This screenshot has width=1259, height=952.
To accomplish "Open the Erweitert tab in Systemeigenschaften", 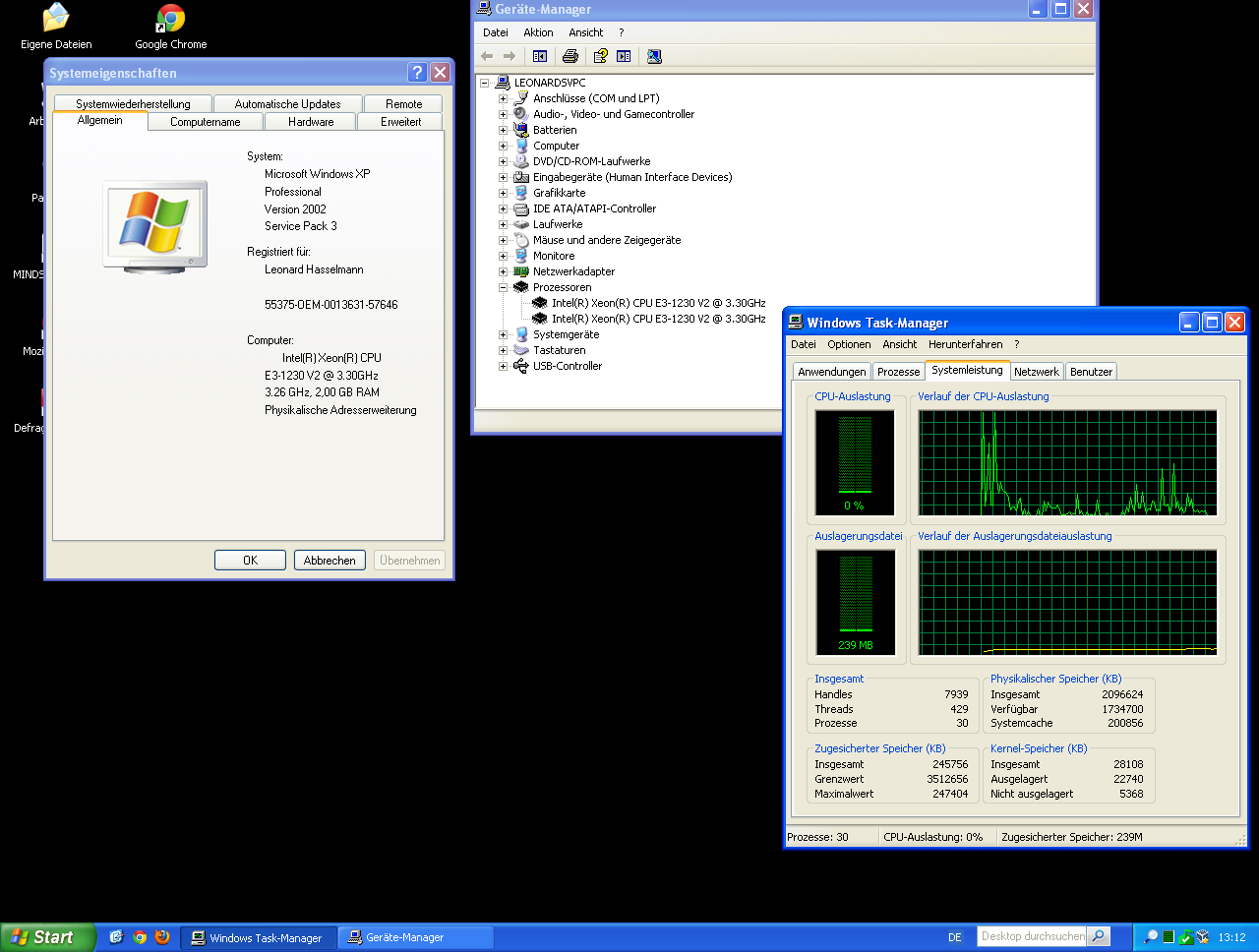I will pyautogui.click(x=400, y=122).
